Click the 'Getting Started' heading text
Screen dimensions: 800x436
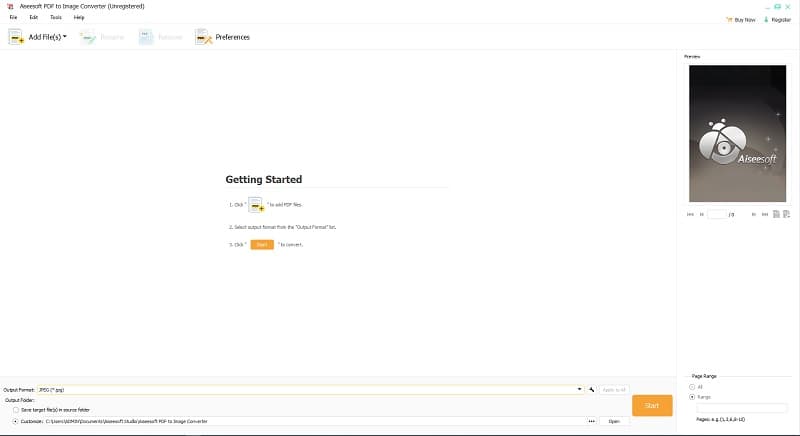point(264,179)
